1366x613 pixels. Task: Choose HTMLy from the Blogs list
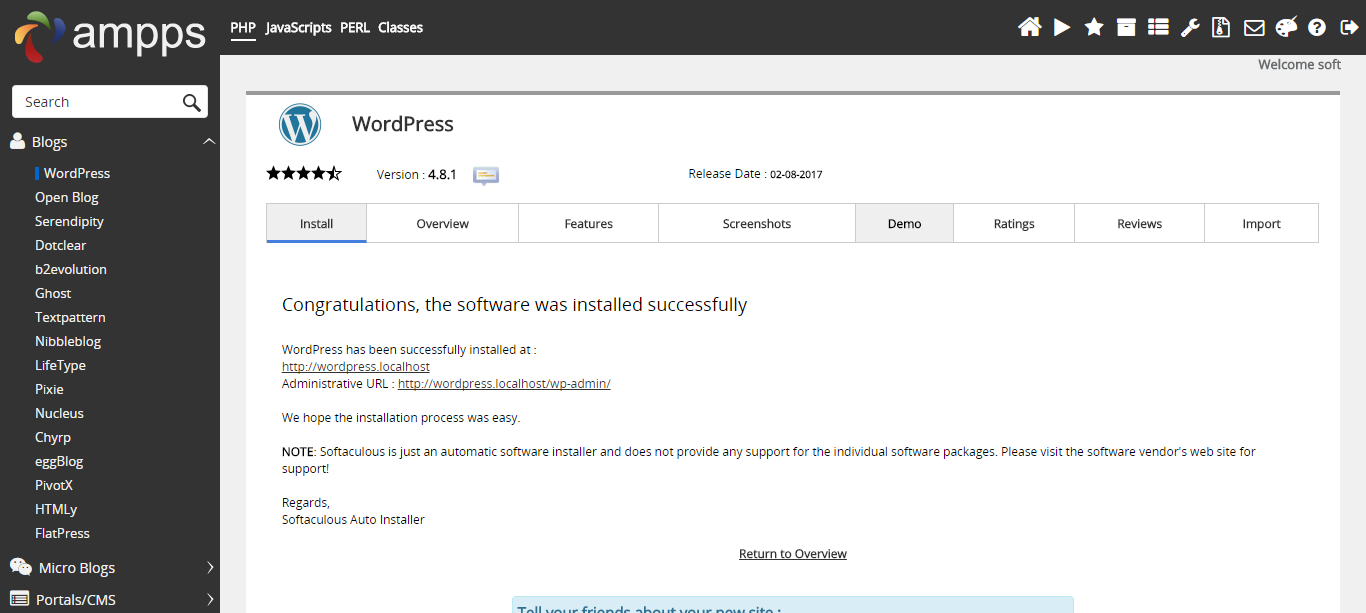56,509
